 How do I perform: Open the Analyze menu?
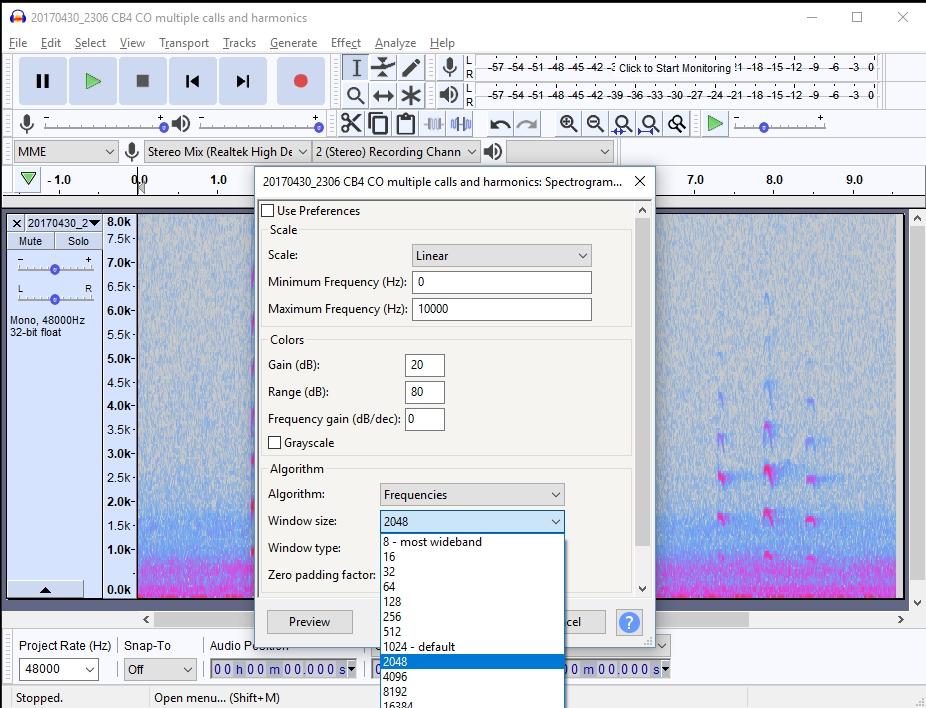point(396,43)
